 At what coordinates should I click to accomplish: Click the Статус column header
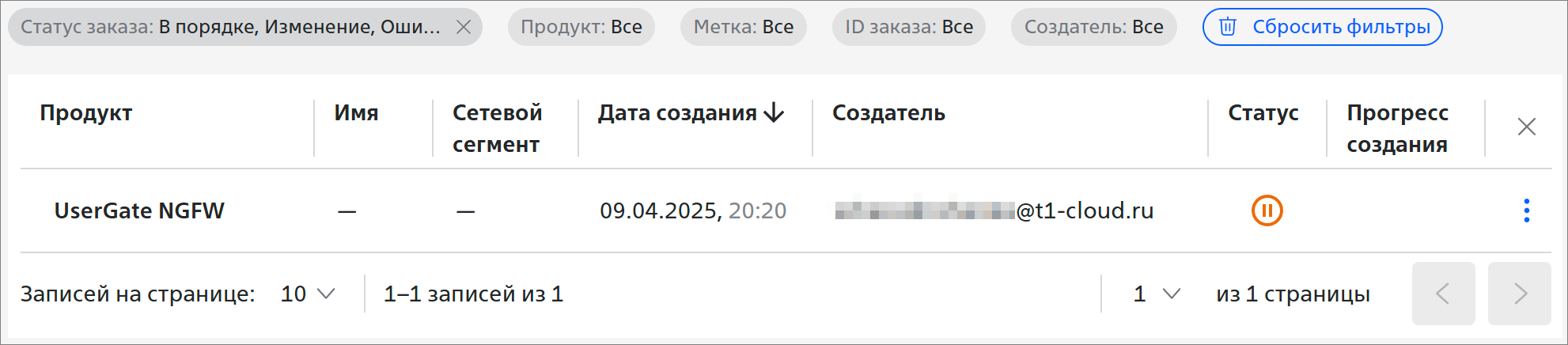pyautogui.click(x=1263, y=113)
